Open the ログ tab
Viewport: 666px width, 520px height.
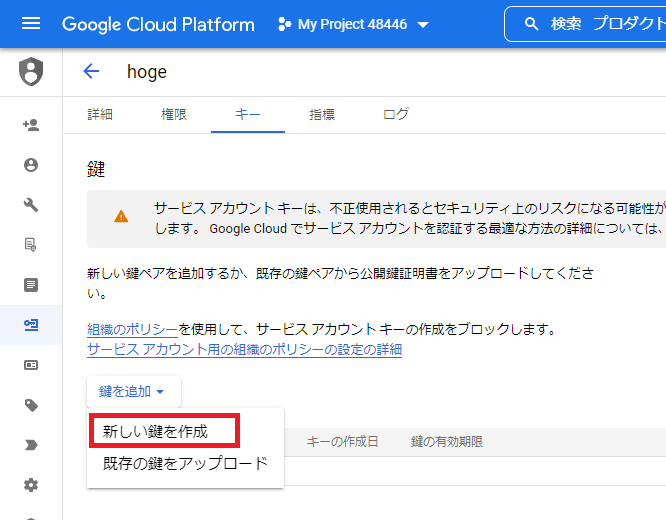click(x=395, y=114)
